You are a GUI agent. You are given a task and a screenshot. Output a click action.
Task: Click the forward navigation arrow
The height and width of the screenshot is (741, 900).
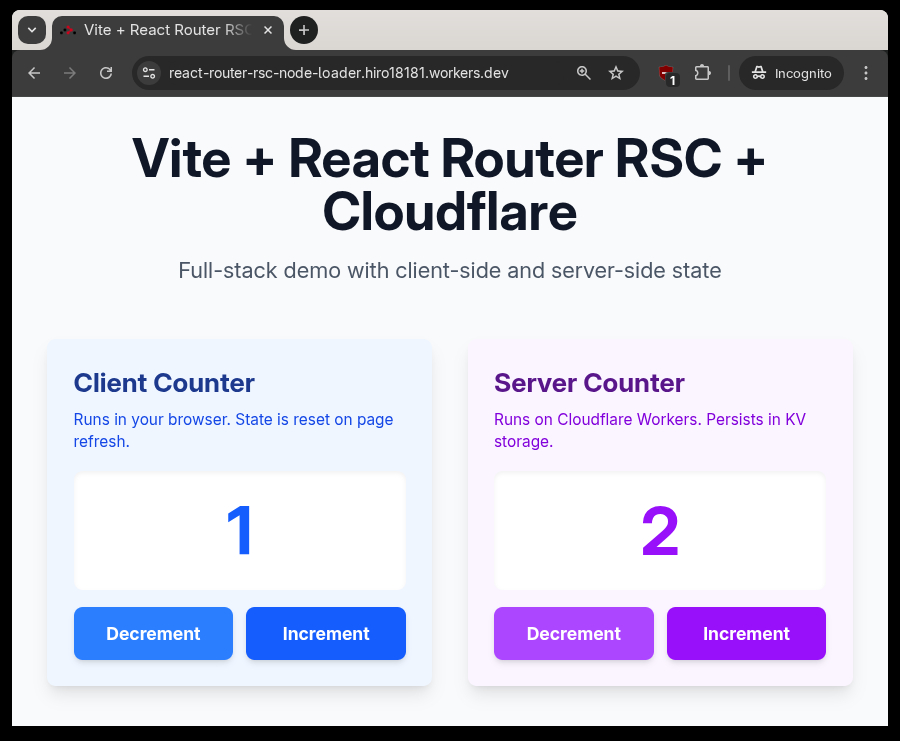click(x=70, y=73)
